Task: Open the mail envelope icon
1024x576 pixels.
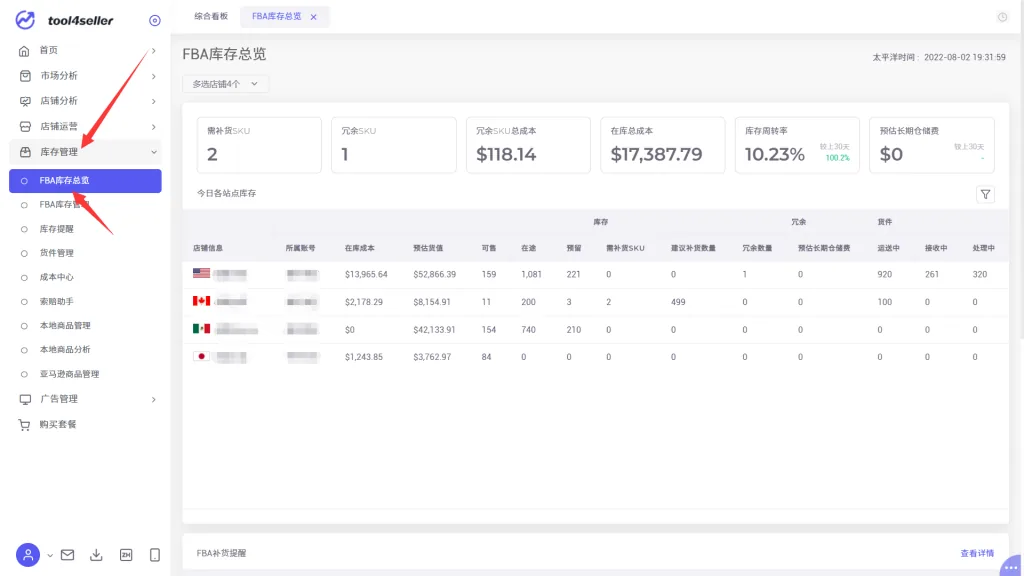Action: point(67,555)
